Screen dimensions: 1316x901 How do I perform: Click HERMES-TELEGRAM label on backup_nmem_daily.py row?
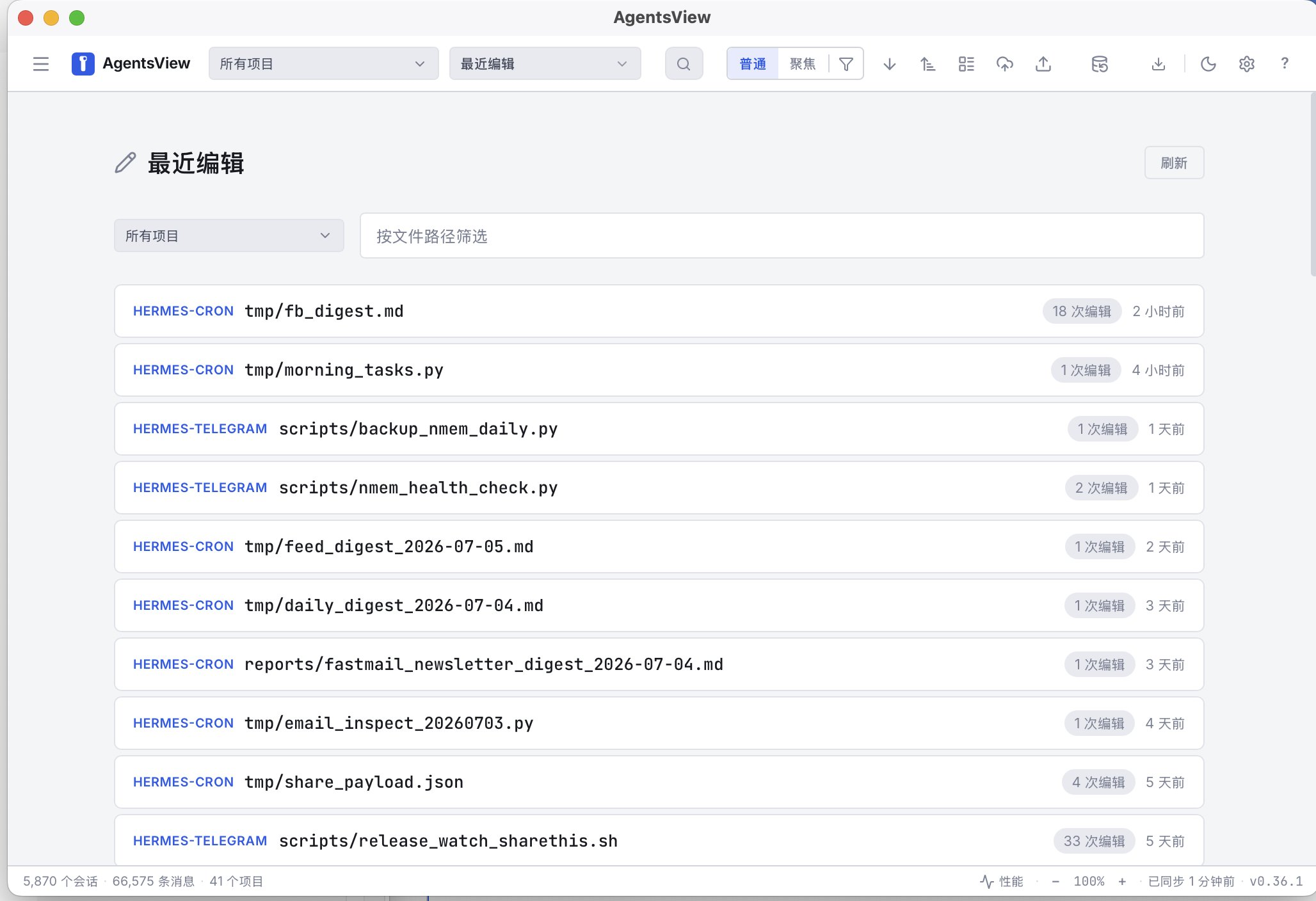pyautogui.click(x=200, y=429)
